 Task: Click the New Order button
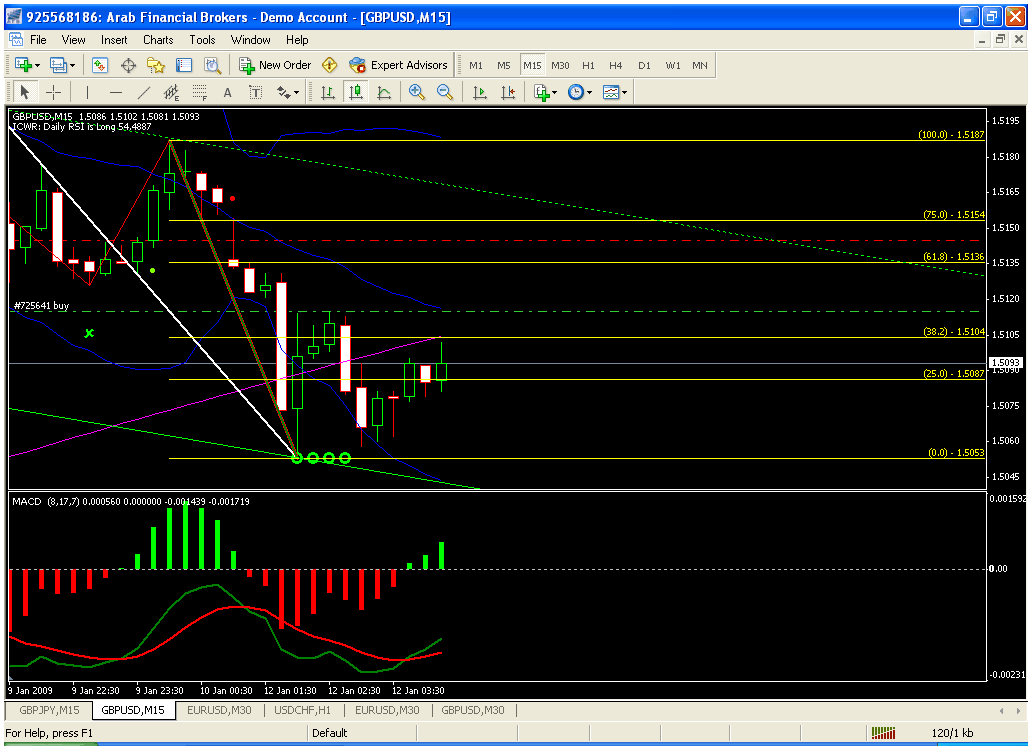pos(275,65)
